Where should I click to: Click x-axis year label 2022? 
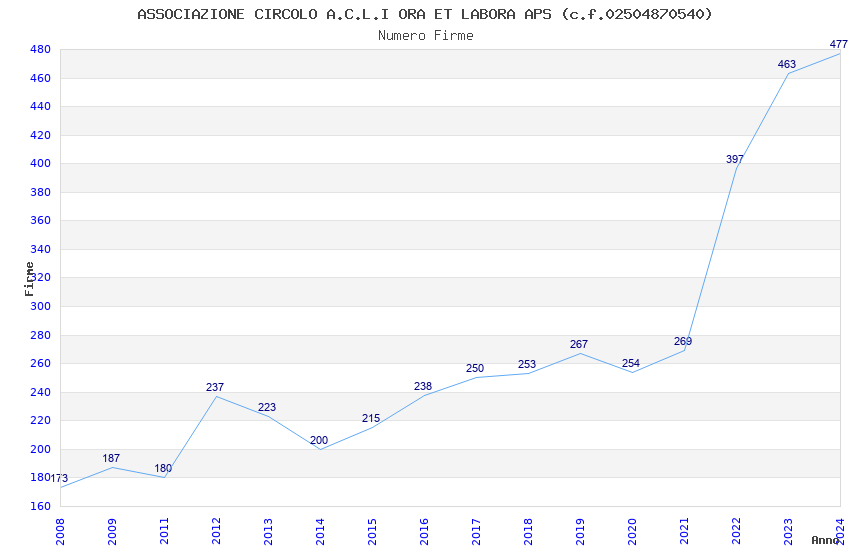coord(737,532)
